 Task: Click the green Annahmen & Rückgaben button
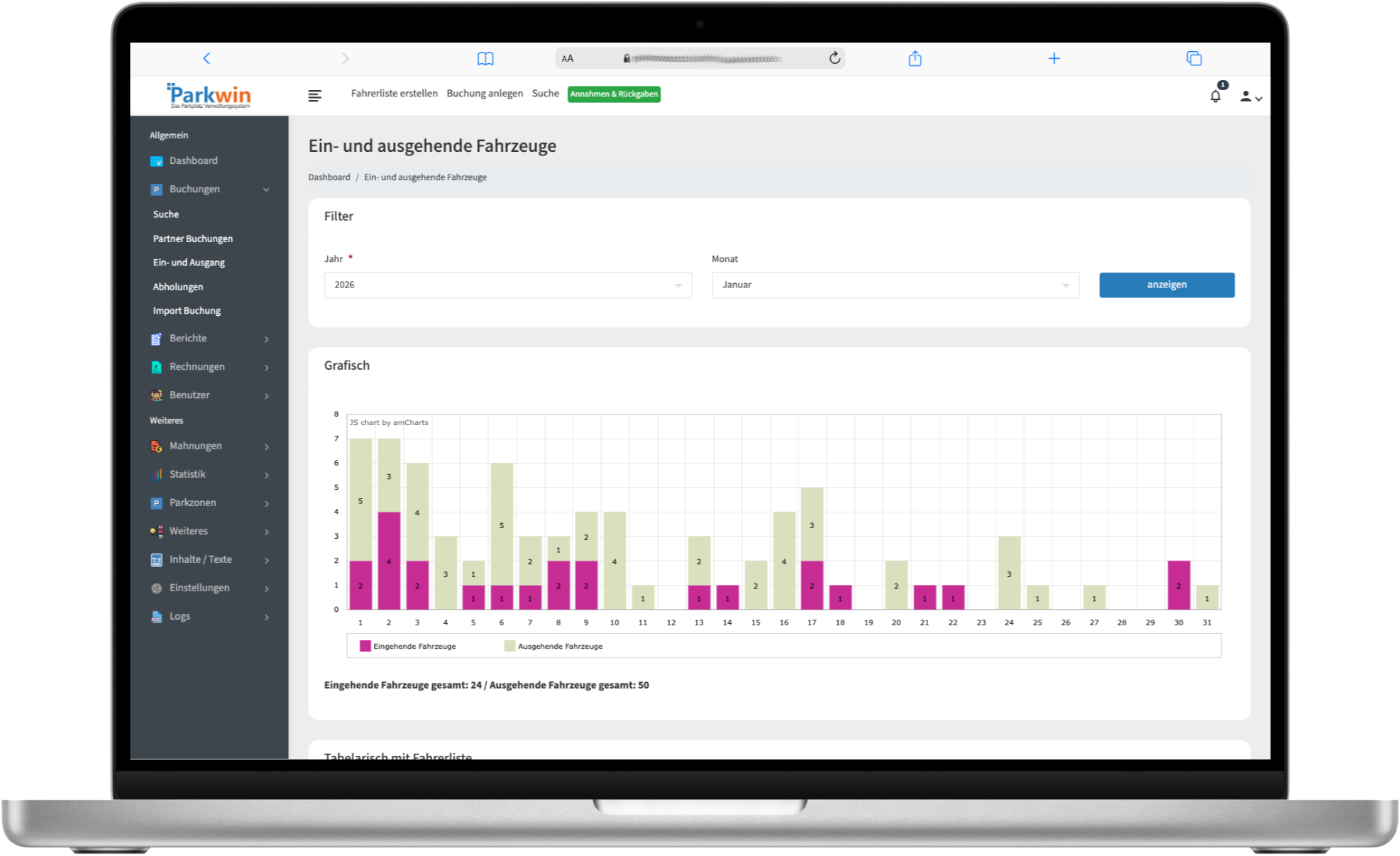coord(614,94)
